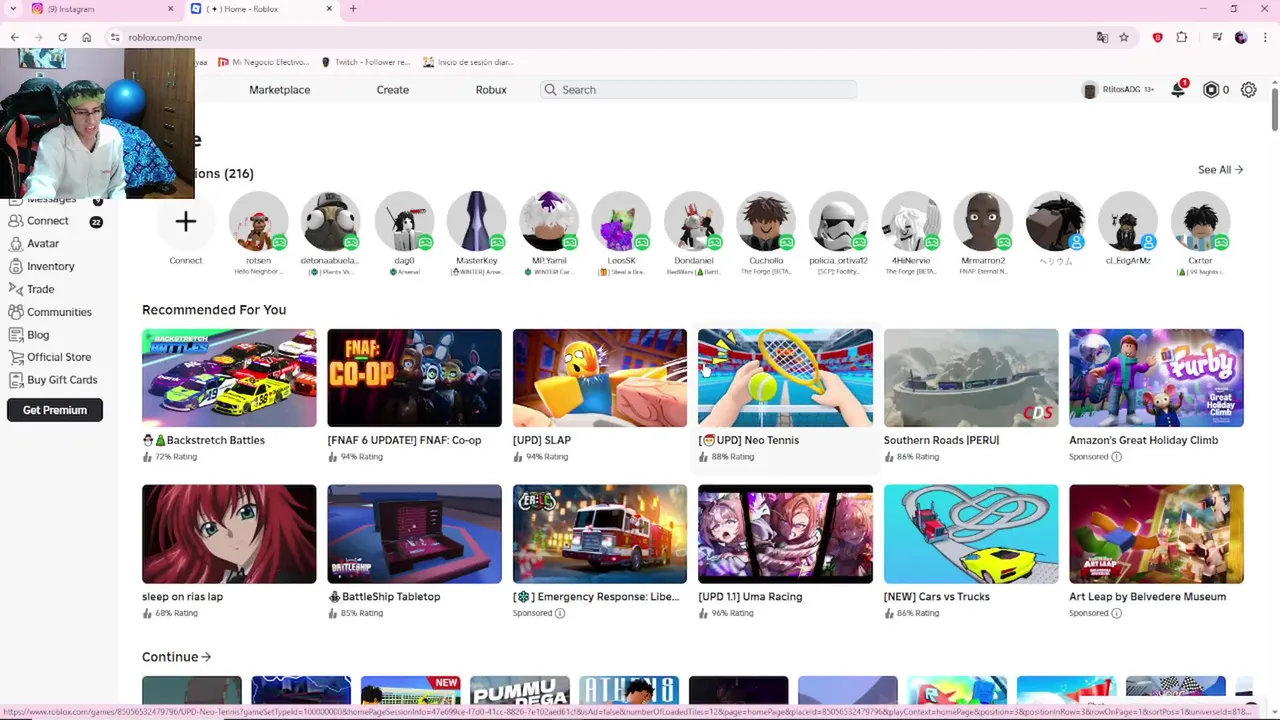Open the Chrome three-dot menu
Screen dimensions: 1280x720
coord(1263,37)
